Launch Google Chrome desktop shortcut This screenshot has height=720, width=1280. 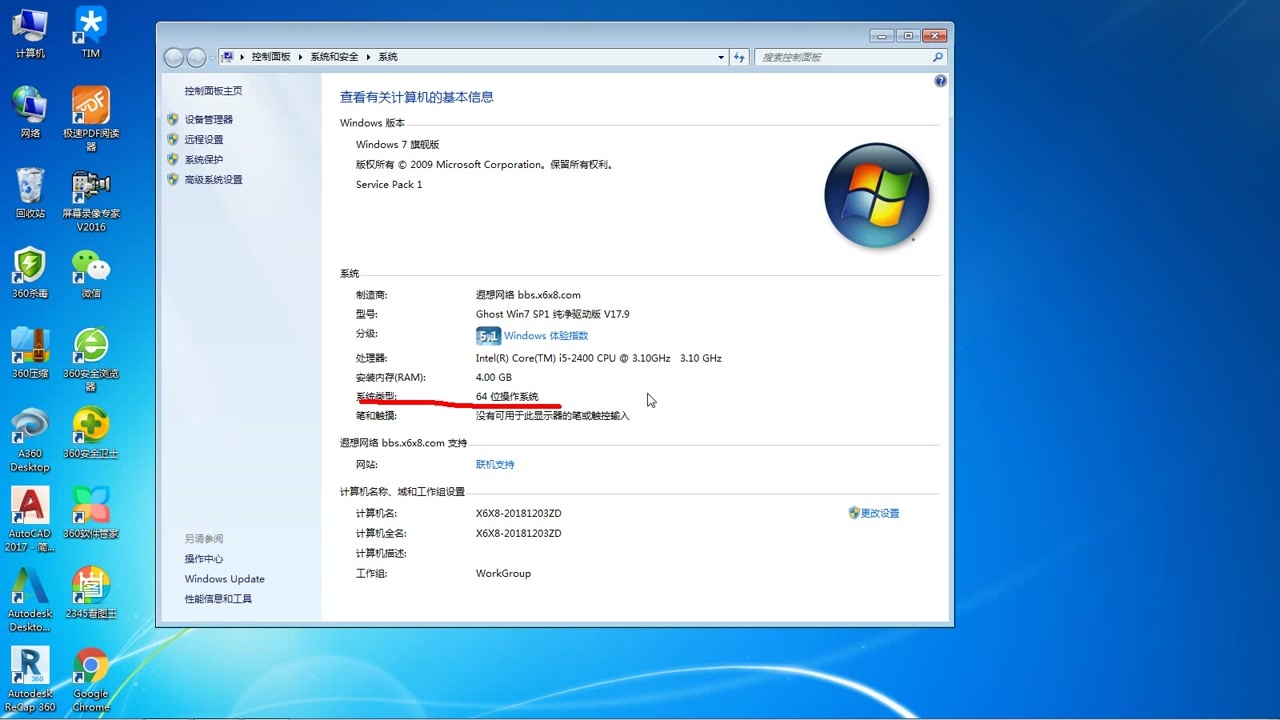tap(91, 680)
